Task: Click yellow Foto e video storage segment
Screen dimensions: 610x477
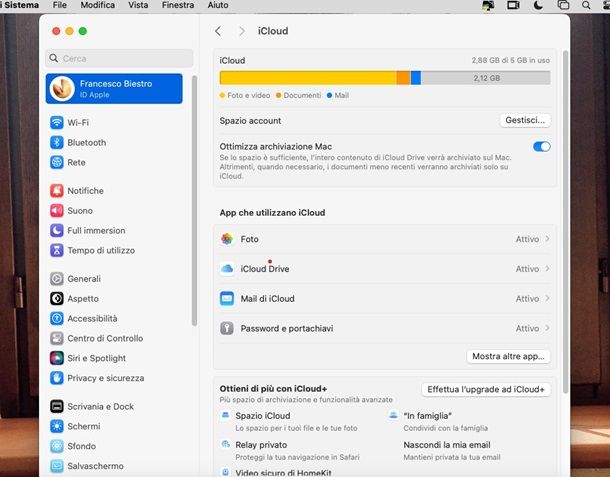Action: click(308, 78)
